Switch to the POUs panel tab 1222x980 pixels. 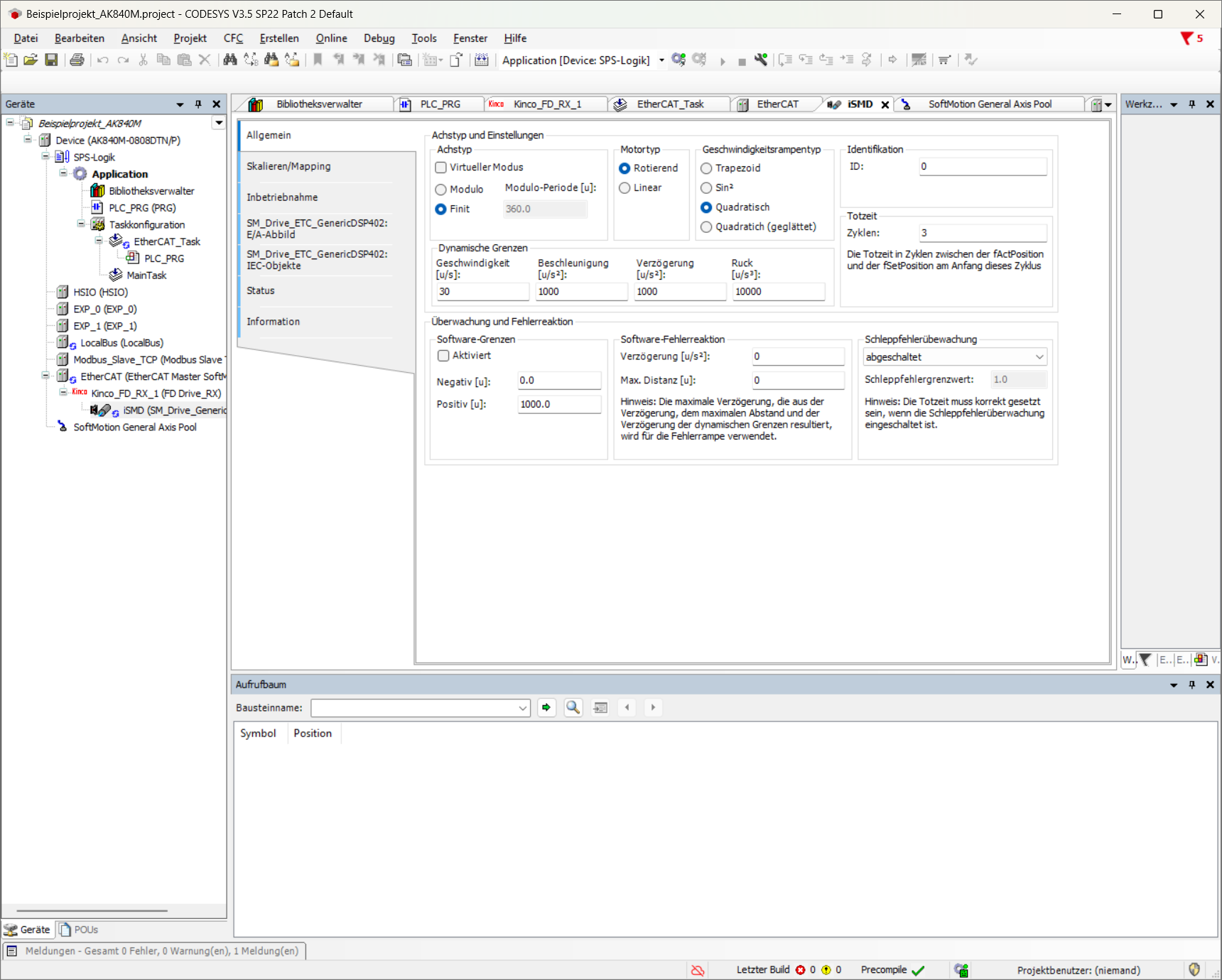coord(79,930)
